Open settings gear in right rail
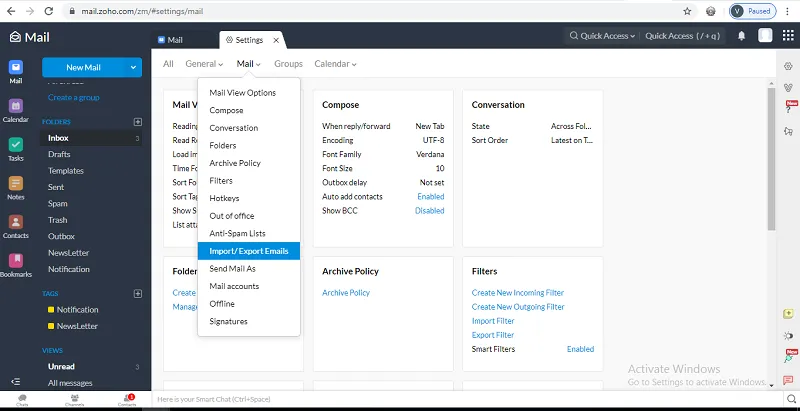 (x=788, y=66)
